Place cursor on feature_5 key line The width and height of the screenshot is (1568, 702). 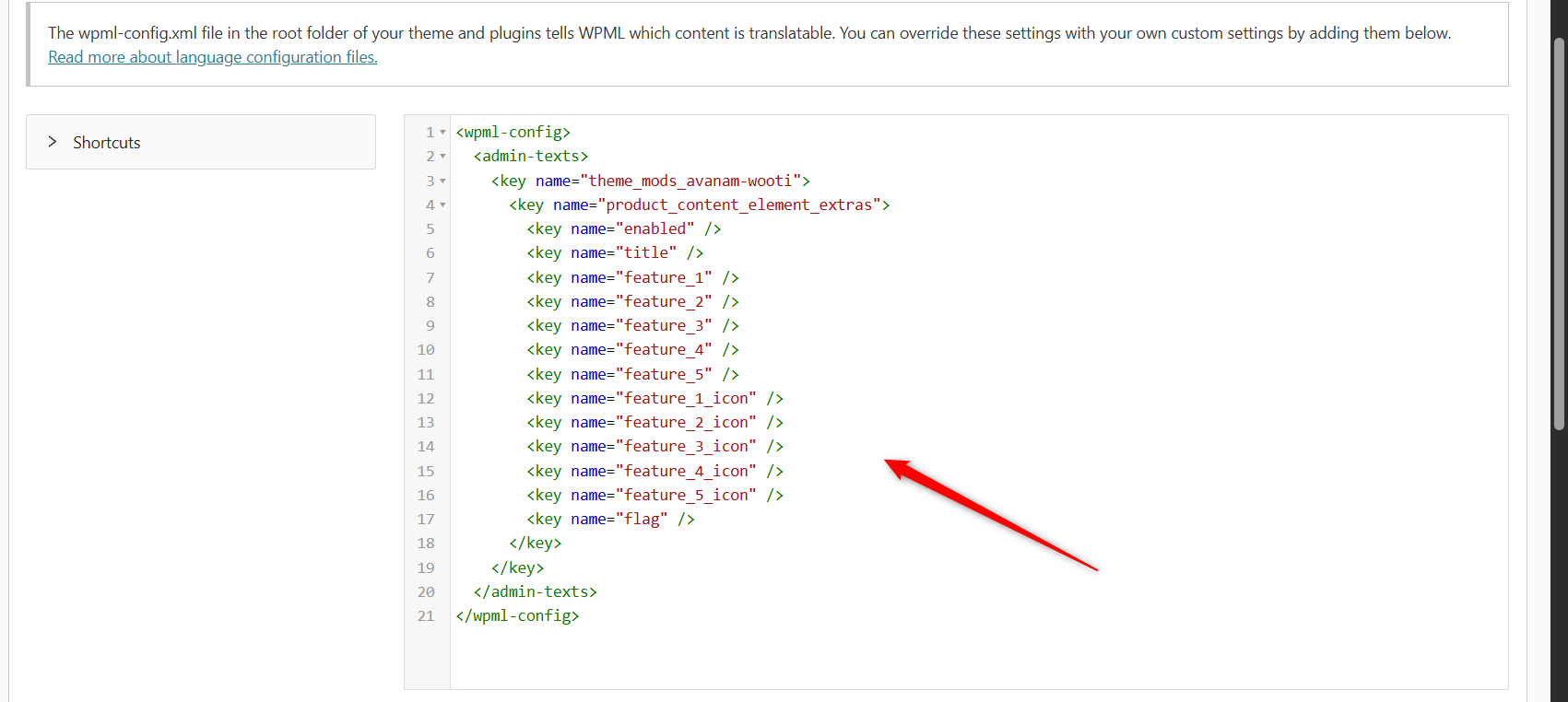(632, 374)
